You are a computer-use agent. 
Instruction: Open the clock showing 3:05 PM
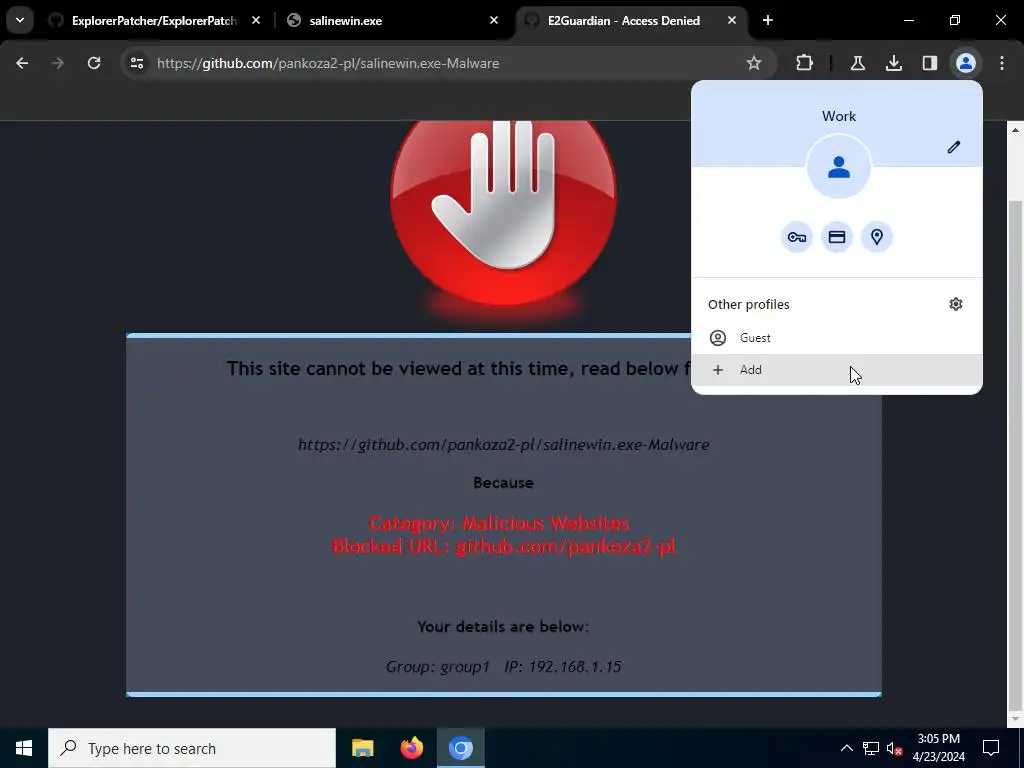[x=938, y=748]
